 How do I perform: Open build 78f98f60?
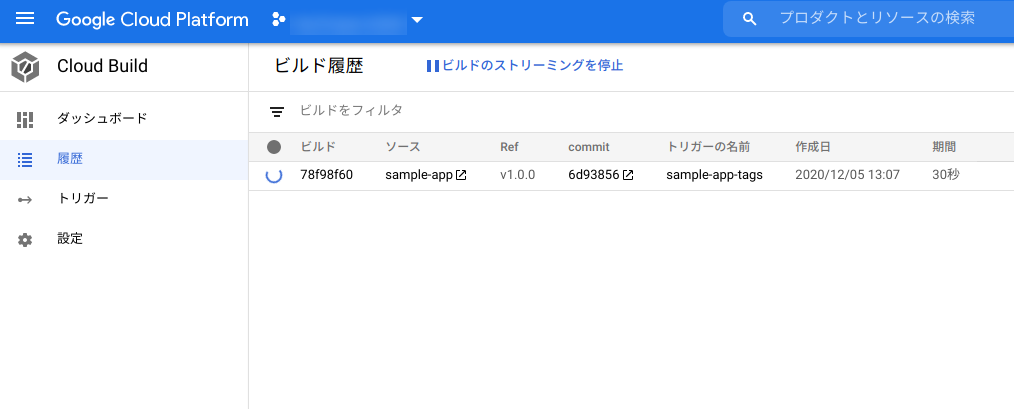click(327, 175)
